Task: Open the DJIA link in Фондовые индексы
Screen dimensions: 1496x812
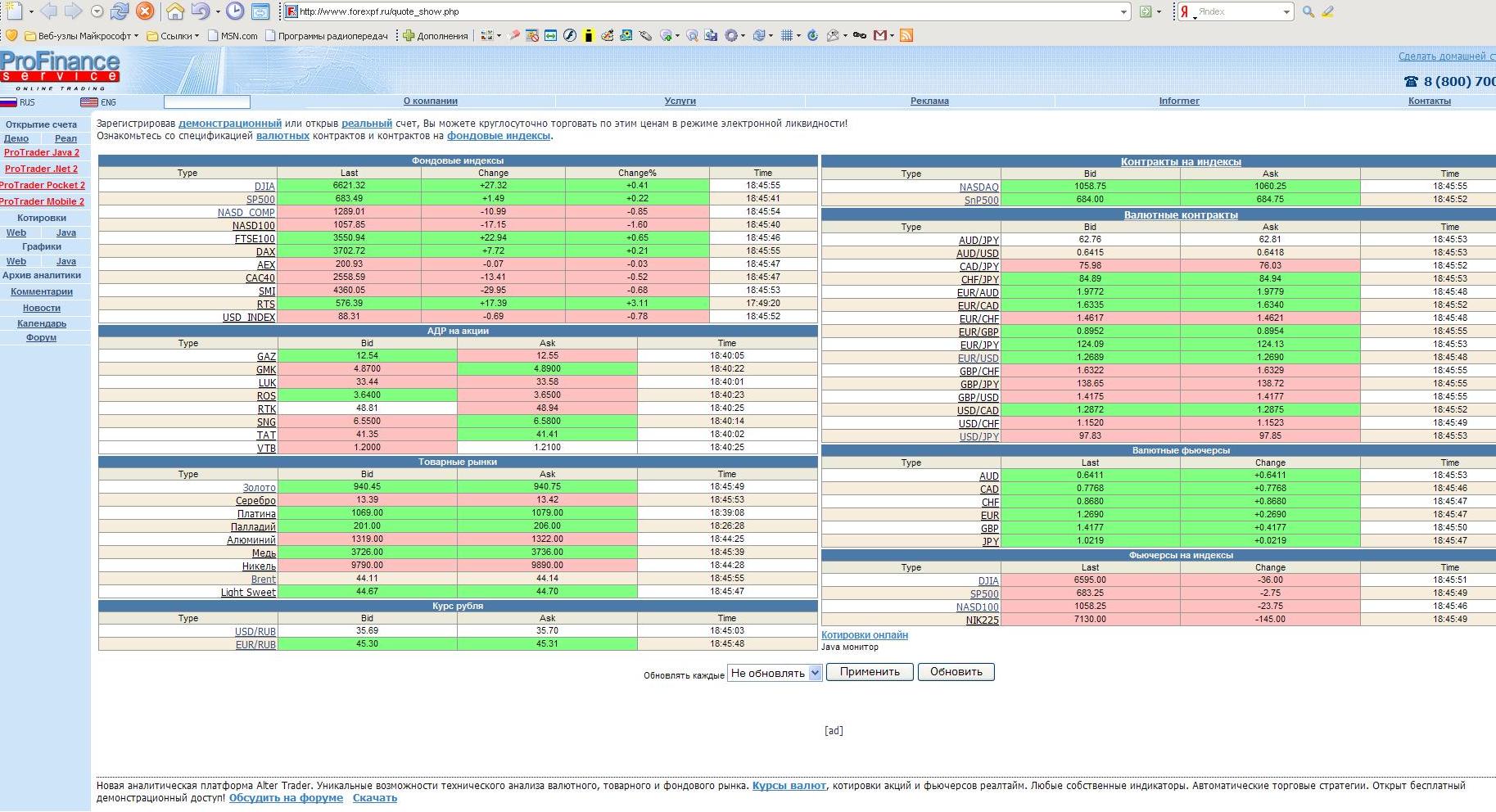Action: 264,187
